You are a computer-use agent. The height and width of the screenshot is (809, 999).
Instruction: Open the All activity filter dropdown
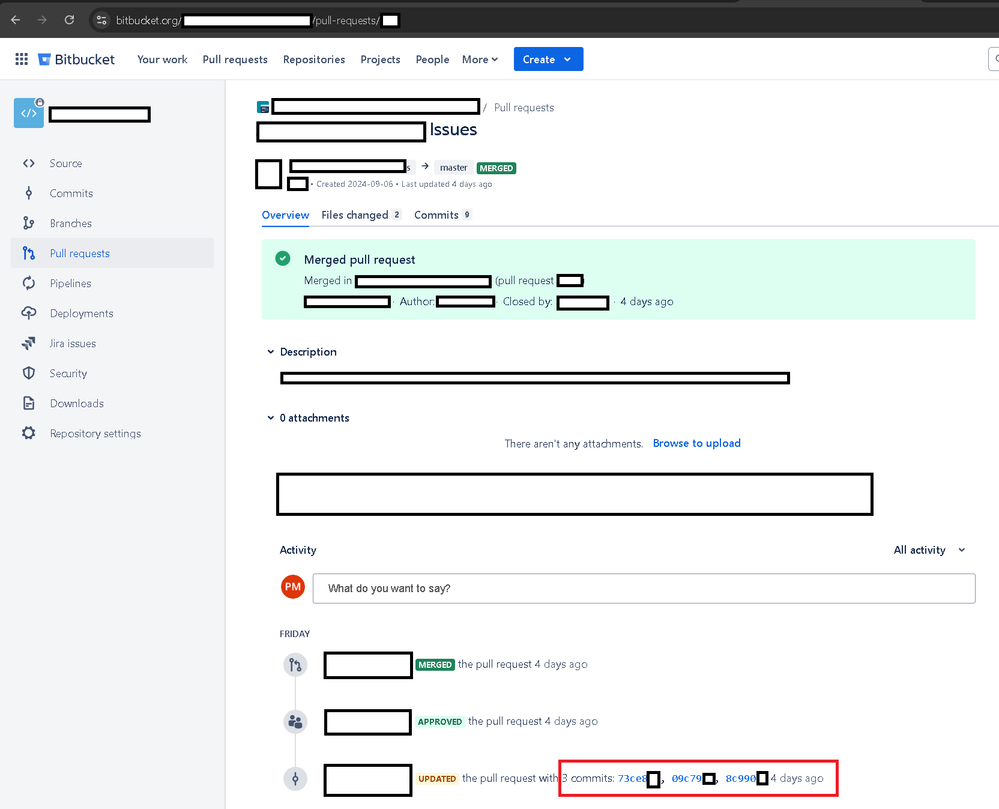[x=930, y=550]
